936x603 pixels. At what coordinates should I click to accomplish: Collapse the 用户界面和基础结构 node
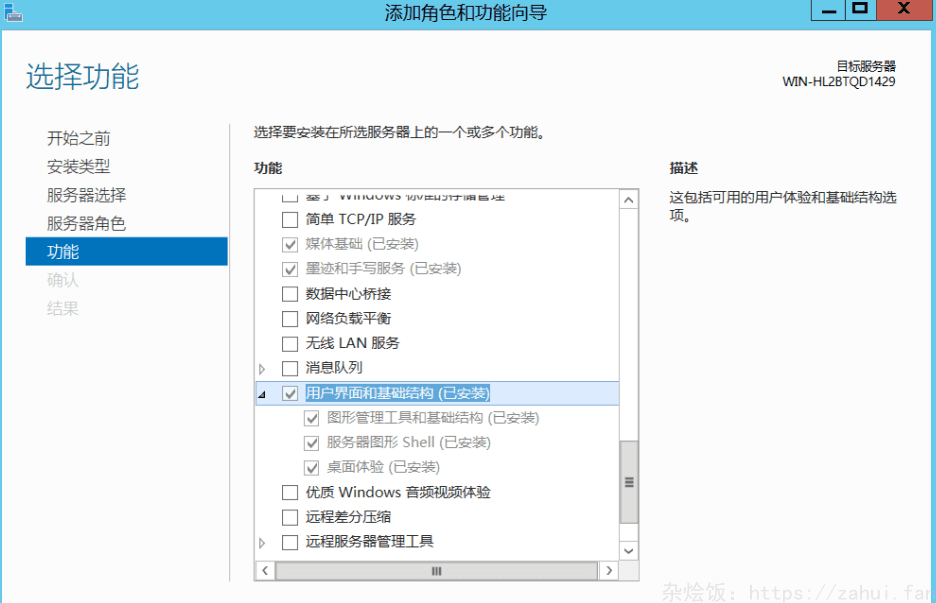(x=262, y=394)
